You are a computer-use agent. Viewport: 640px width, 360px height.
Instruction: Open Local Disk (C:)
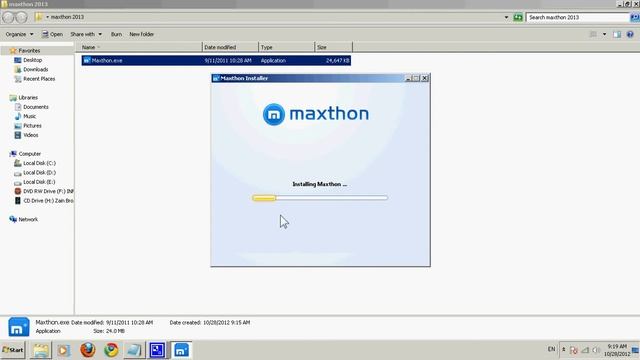[39, 163]
